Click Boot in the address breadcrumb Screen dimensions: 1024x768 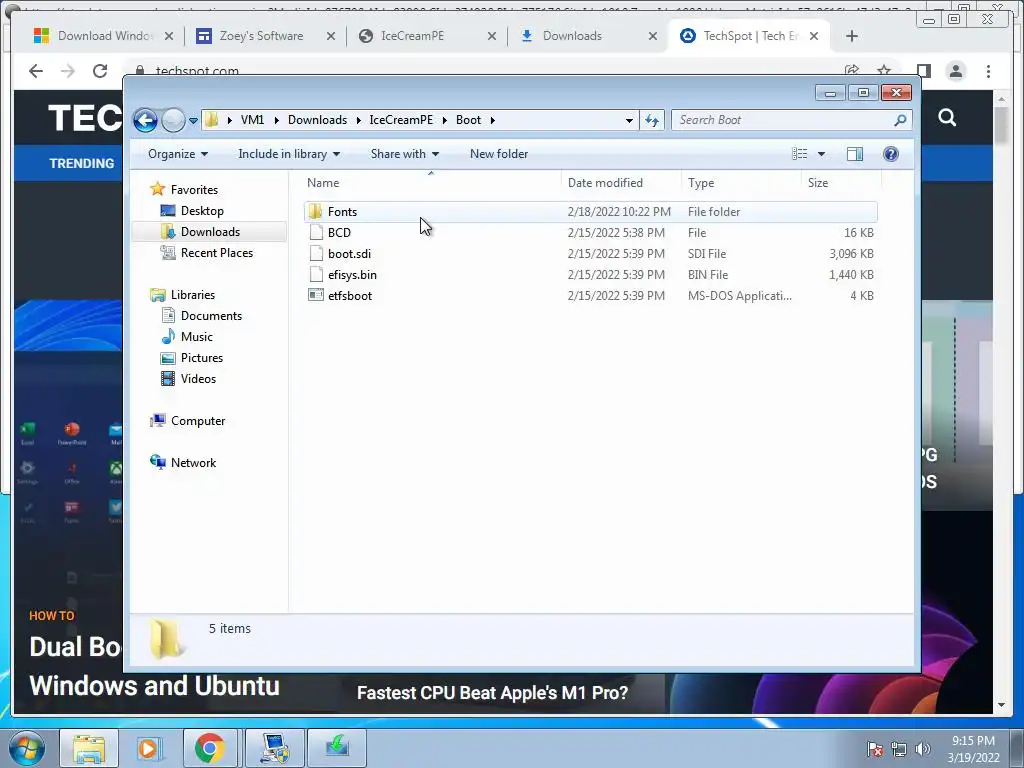pyautogui.click(x=468, y=120)
